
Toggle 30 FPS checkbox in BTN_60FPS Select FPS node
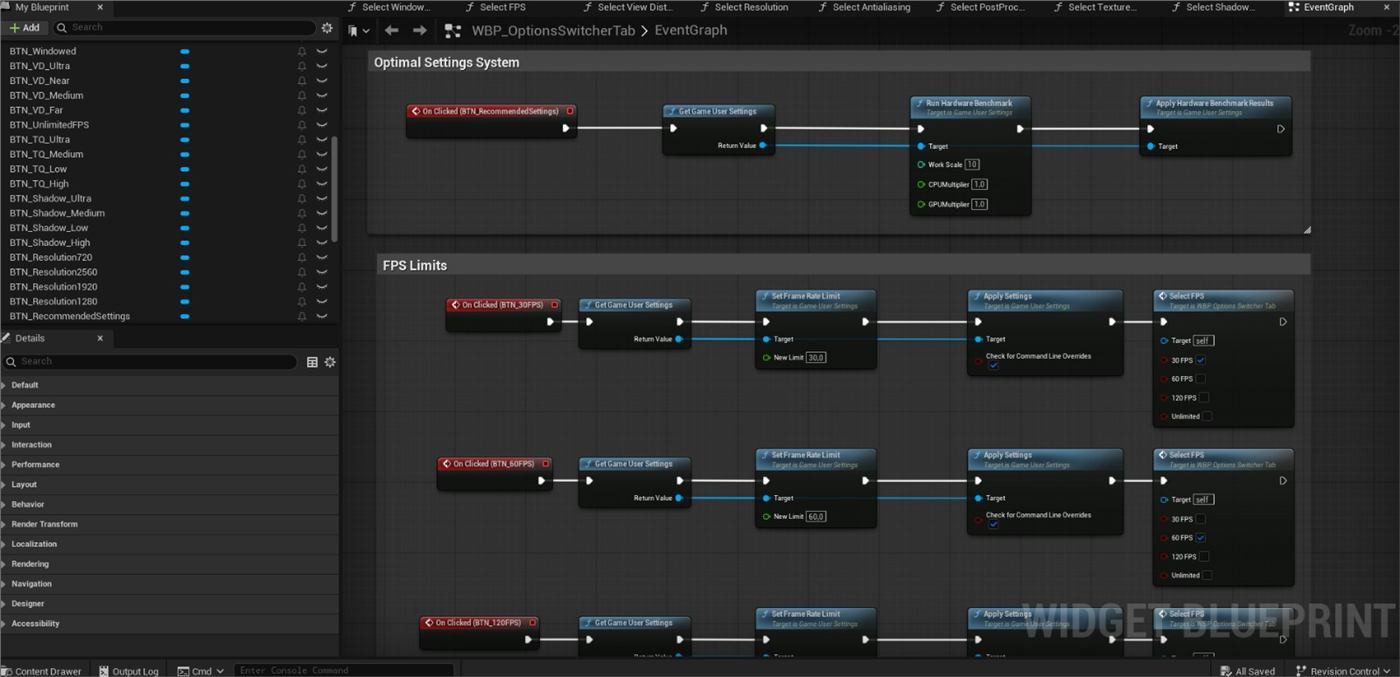[1200, 519]
